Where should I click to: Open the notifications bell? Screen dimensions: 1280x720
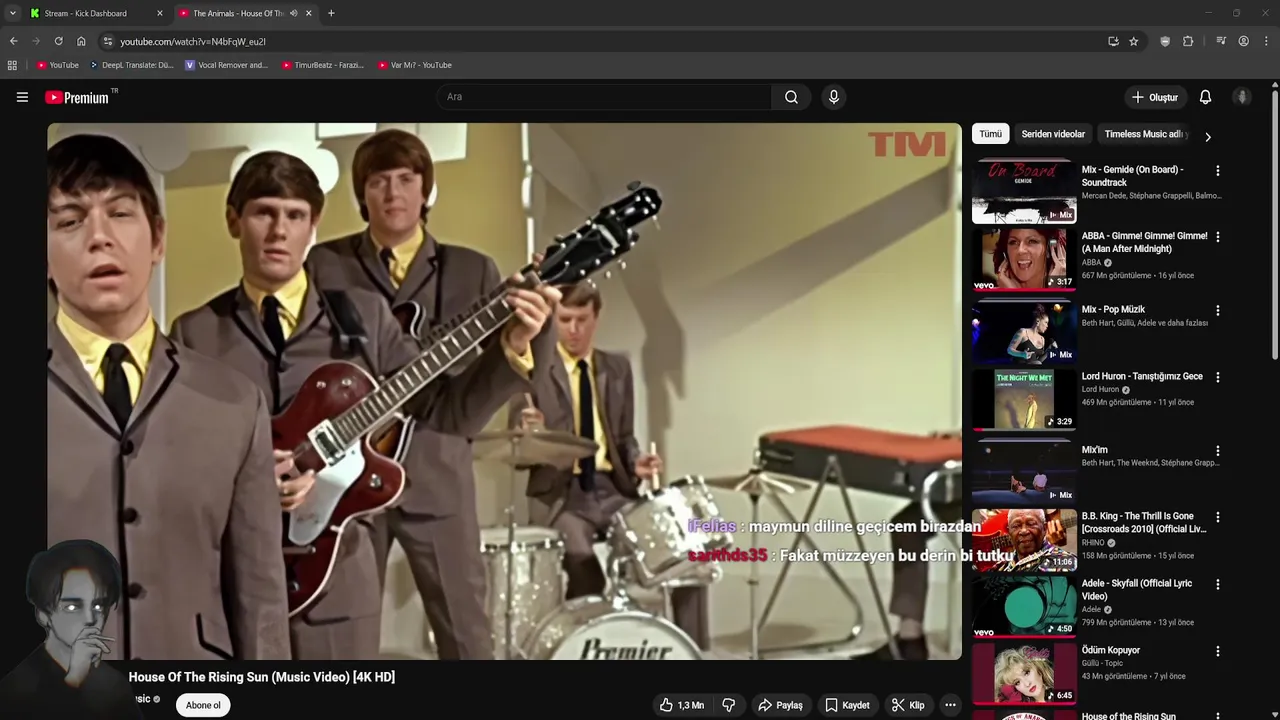click(x=1205, y=97)
